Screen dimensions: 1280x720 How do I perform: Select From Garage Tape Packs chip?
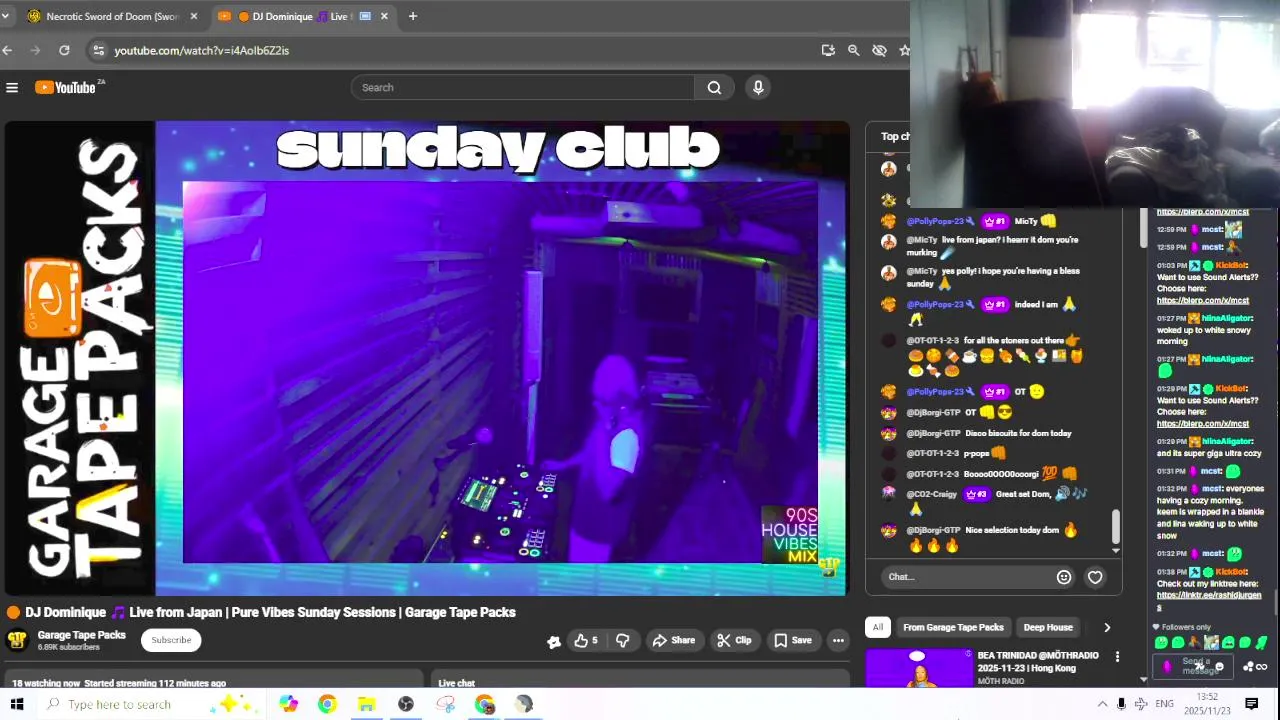pyautogui.click(x=953, y=627)
